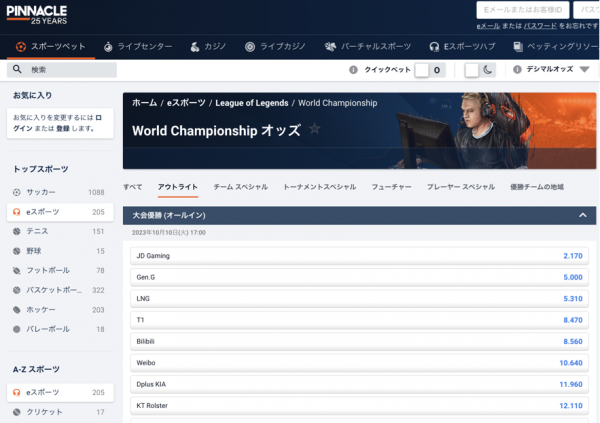Switch to the チーム スペシャル tab
600x423 pixels.
pyautogui.click(x=241, y=187)
